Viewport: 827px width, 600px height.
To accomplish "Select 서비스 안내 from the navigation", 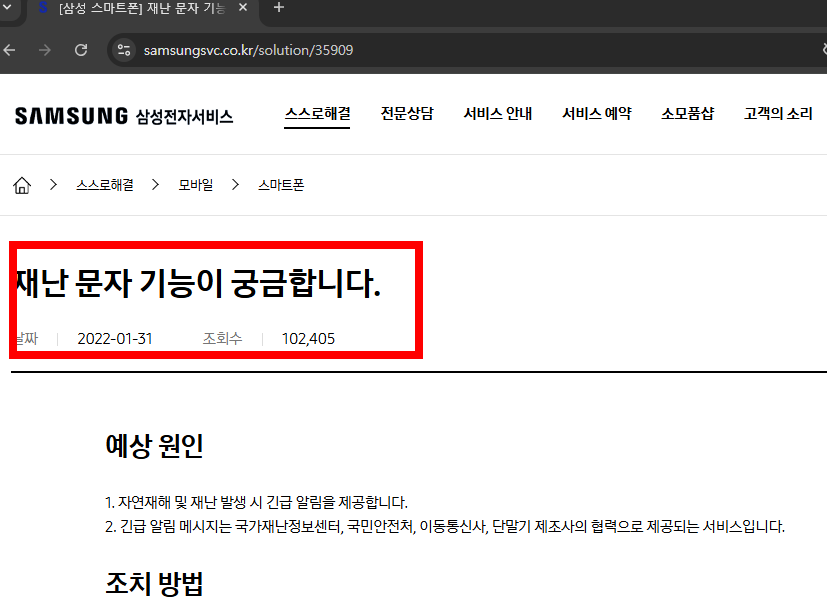I will coord(497,113).
